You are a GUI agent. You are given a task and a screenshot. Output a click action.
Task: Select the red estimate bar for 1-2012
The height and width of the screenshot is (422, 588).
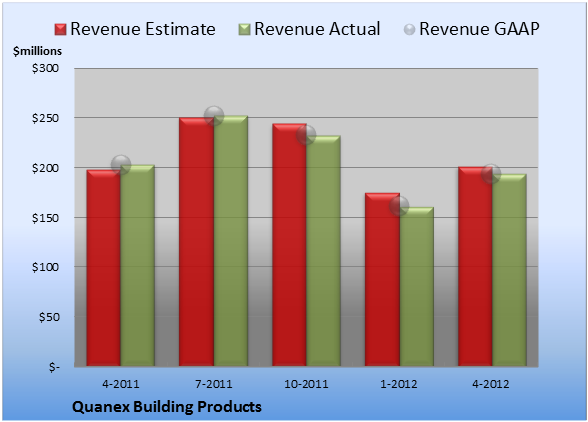point(382,279)
